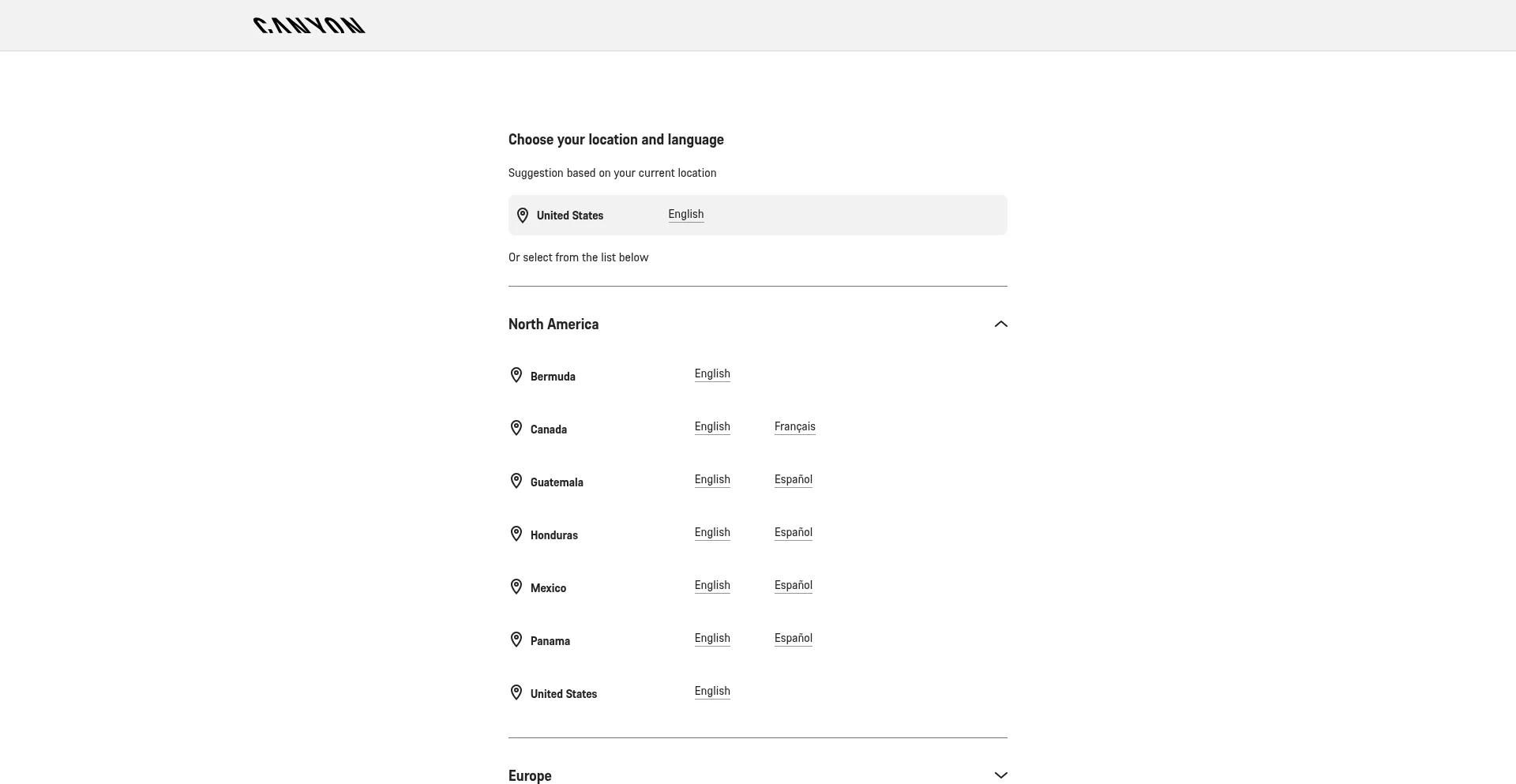Image resolution: width=1516 pixels, height=784 pixels.
Task: Click the pin icon beside suggested United States
Action: [523, 216]
